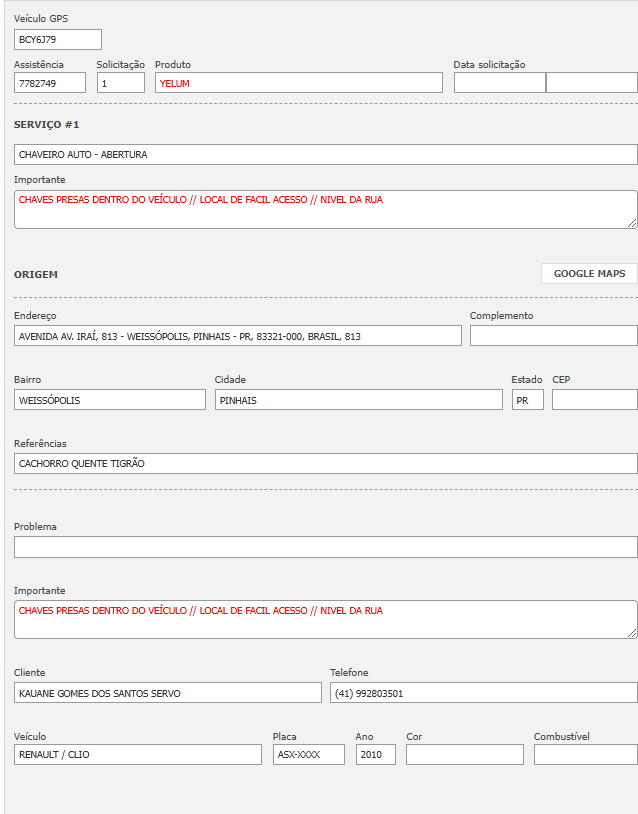The width and height of the screenshot is (638, 814).
Task: Click the Telefone number field
Action: [x=483, y=693]
